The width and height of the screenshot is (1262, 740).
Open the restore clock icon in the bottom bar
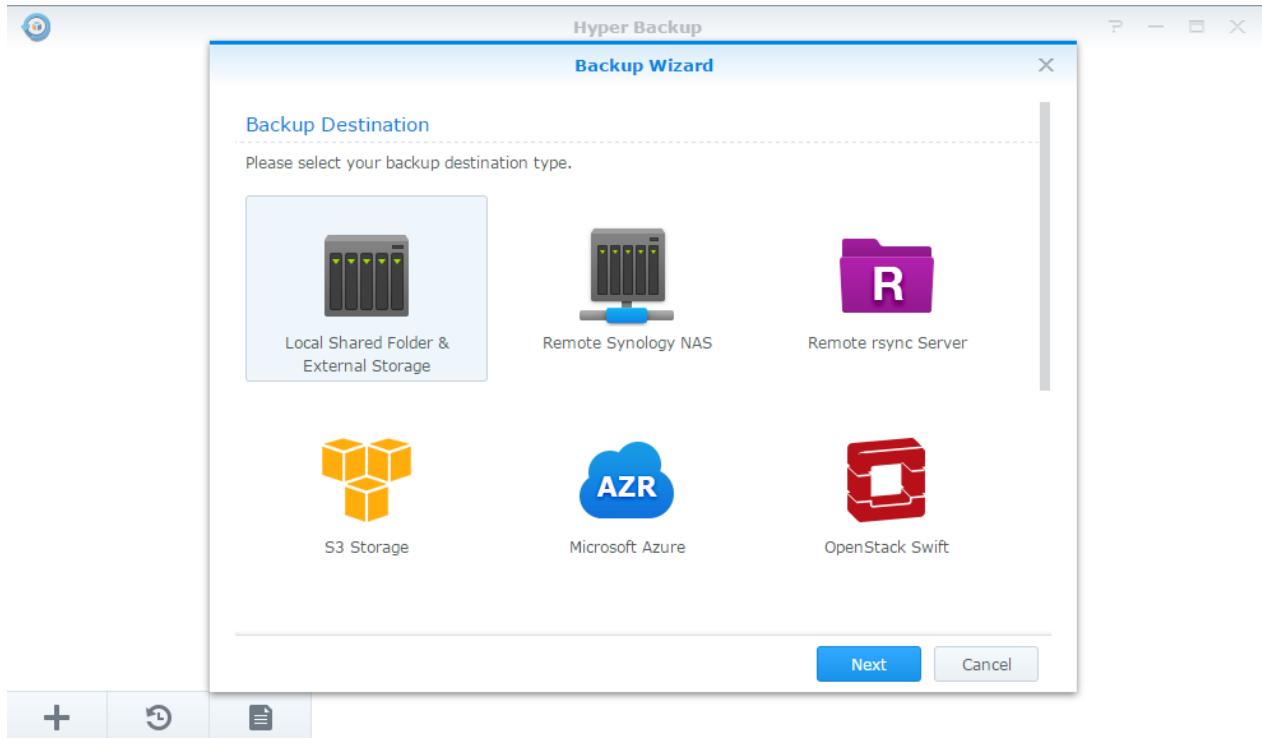click(157, 715)
